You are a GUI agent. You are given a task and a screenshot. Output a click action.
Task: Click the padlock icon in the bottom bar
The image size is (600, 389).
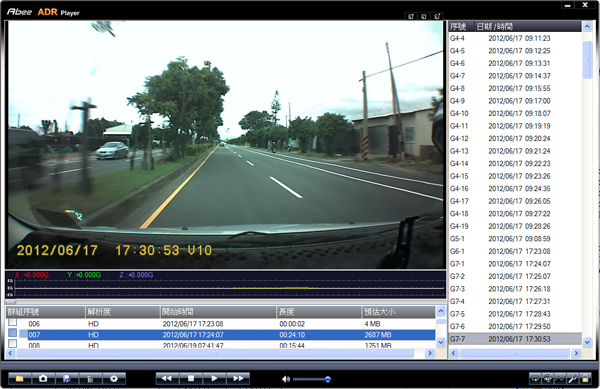[x=585, y=379]
